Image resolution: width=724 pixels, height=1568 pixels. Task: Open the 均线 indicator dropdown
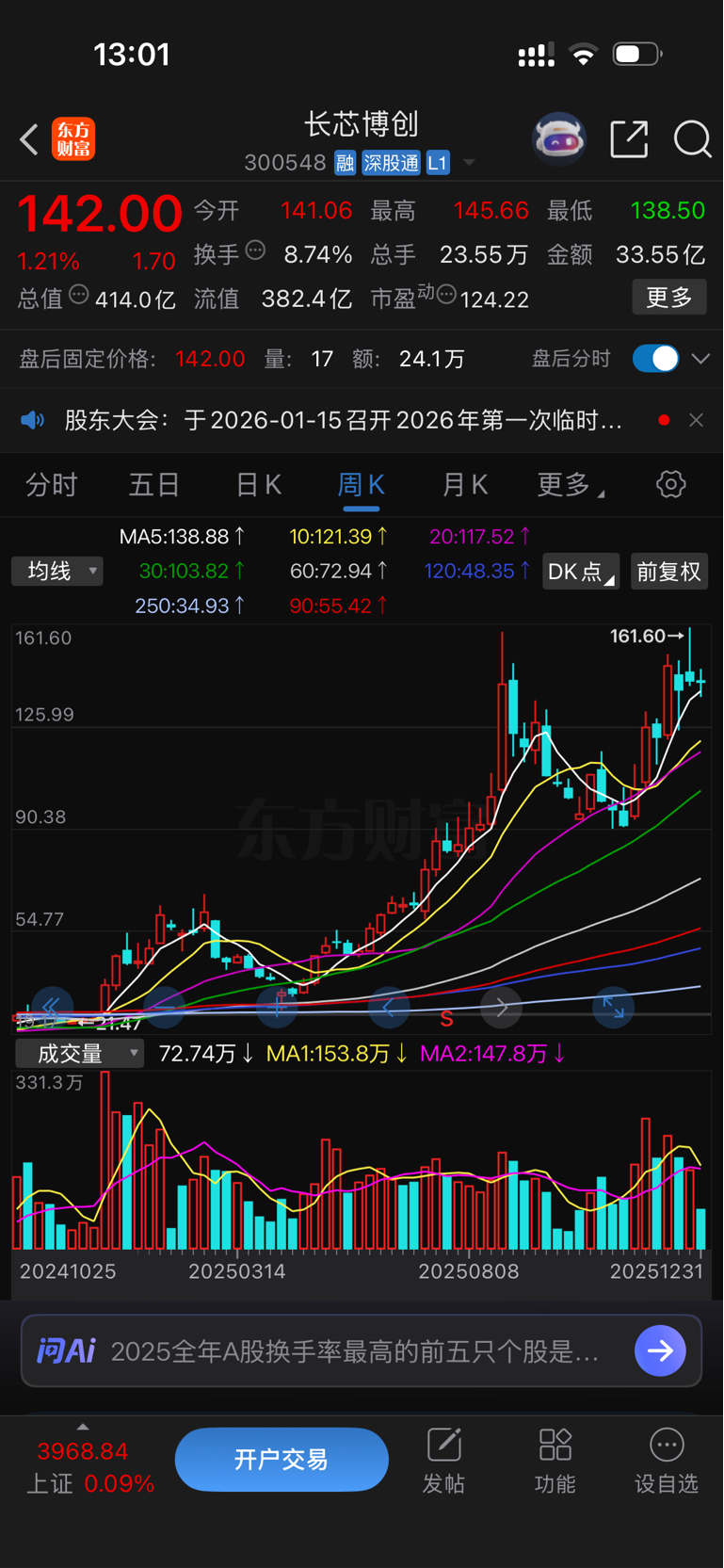57,571
